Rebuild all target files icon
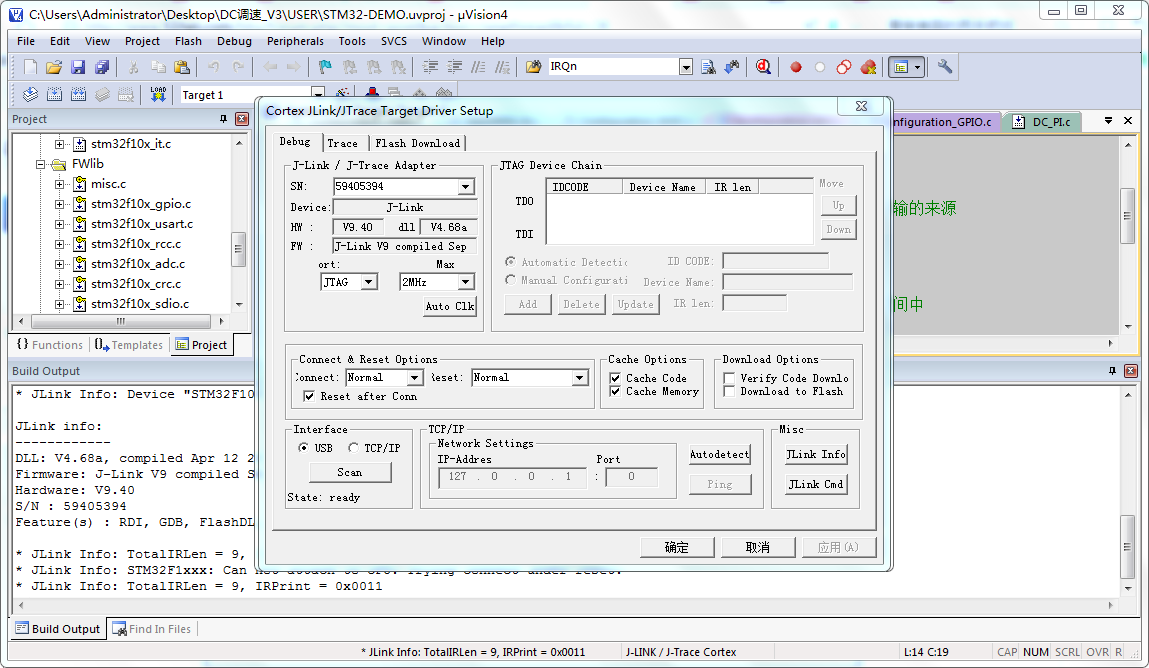This screenshot has width=1149, height=668. [x=78, y=94]
